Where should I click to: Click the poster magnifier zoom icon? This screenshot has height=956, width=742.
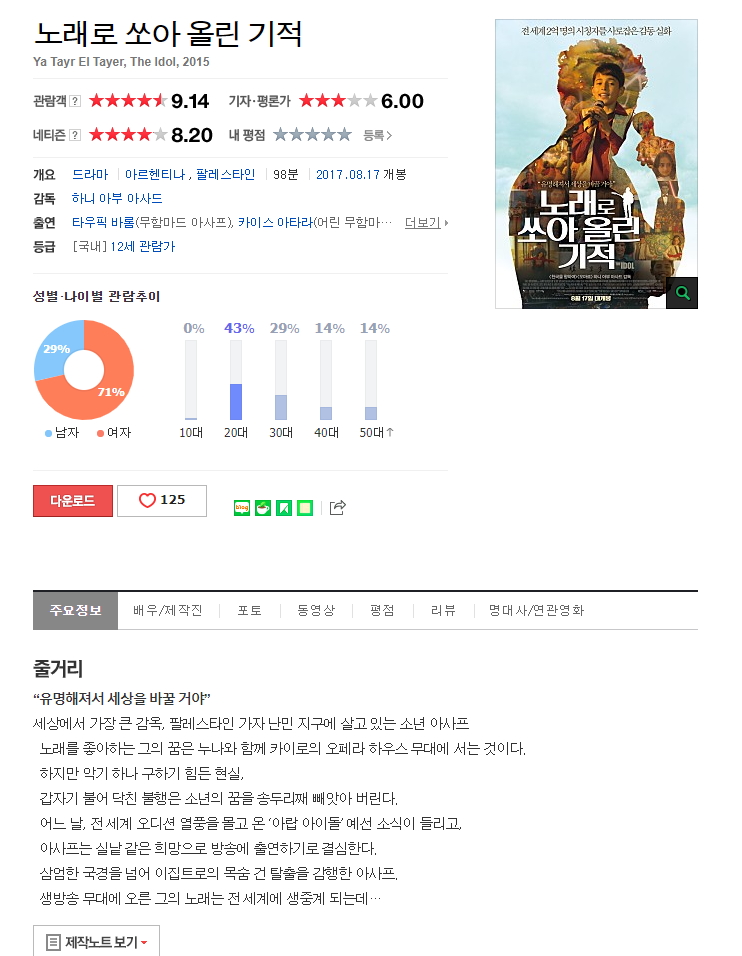click(x=682, y=293)
